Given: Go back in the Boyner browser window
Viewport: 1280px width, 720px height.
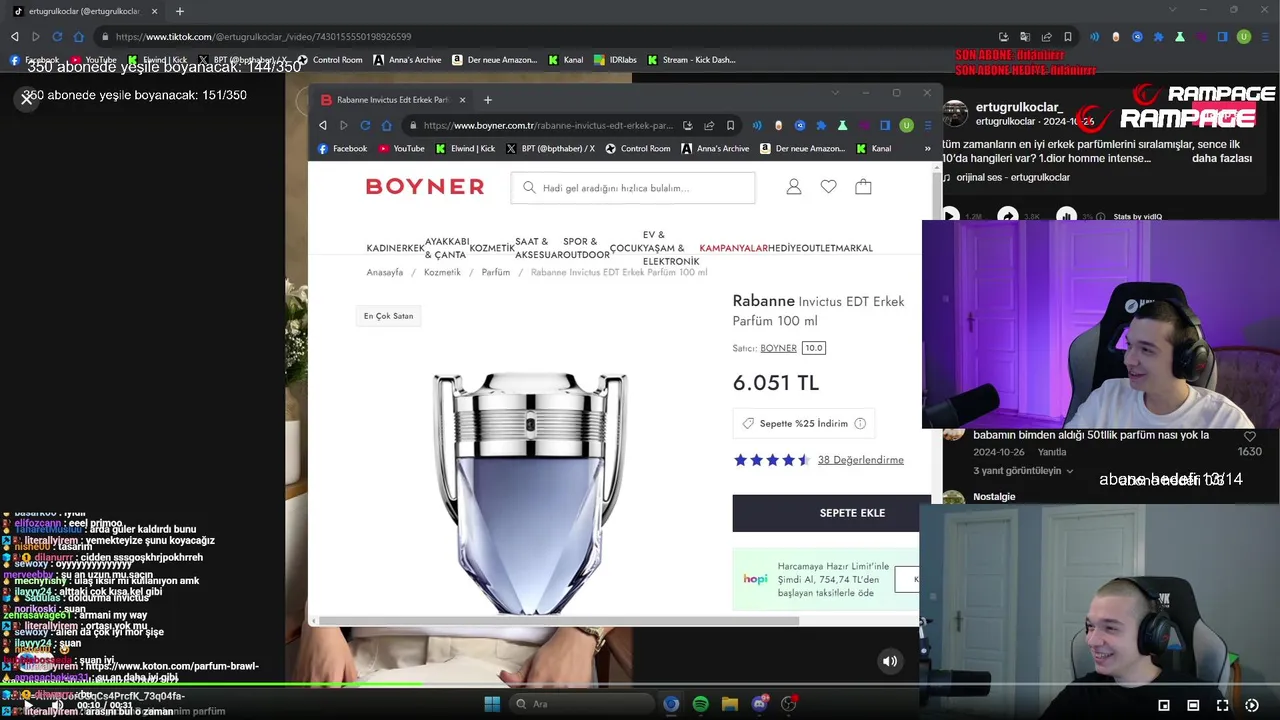Looking at the screenshot, I should point(322,125).
